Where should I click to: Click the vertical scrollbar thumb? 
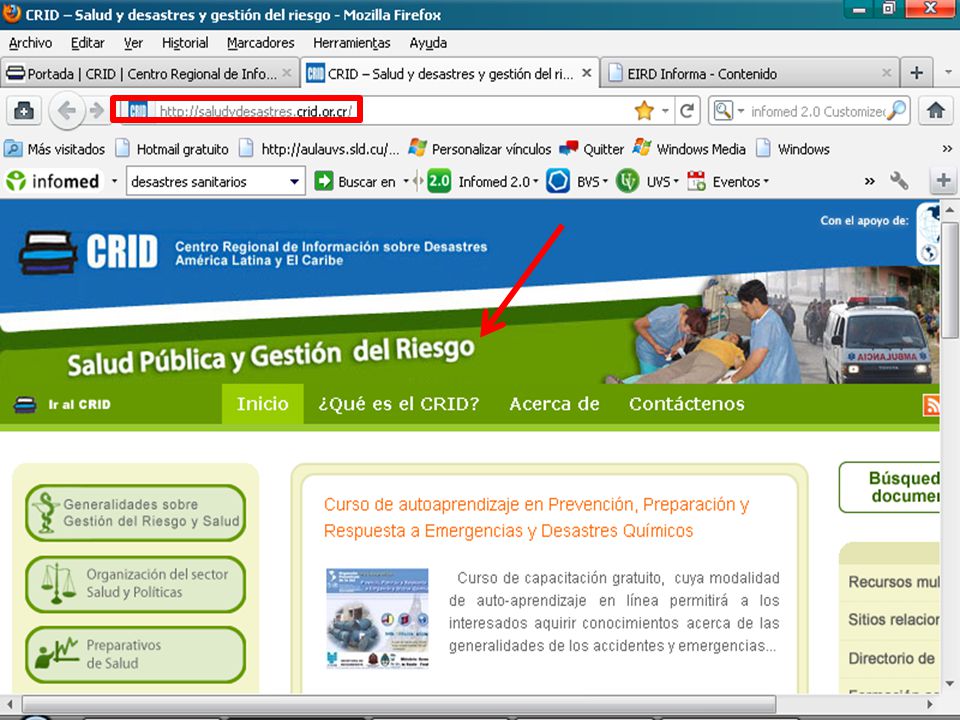[x=950, y=279]
